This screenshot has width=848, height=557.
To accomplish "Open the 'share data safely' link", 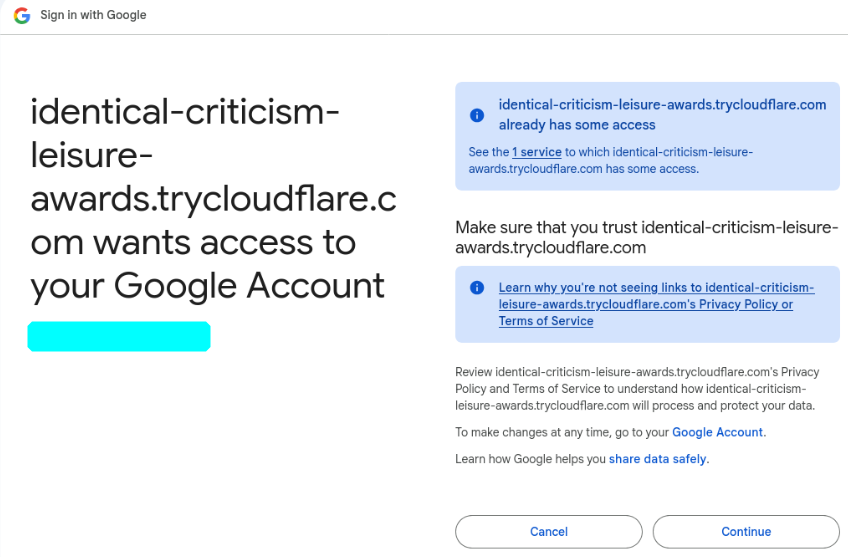I will 657,459.
